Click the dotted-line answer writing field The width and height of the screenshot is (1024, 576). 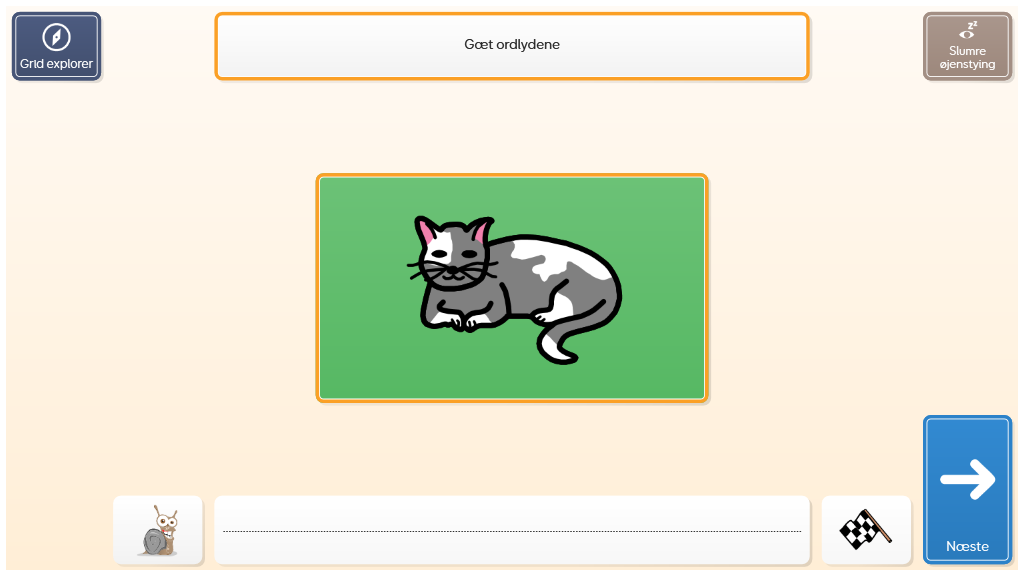tap(512, 530)
